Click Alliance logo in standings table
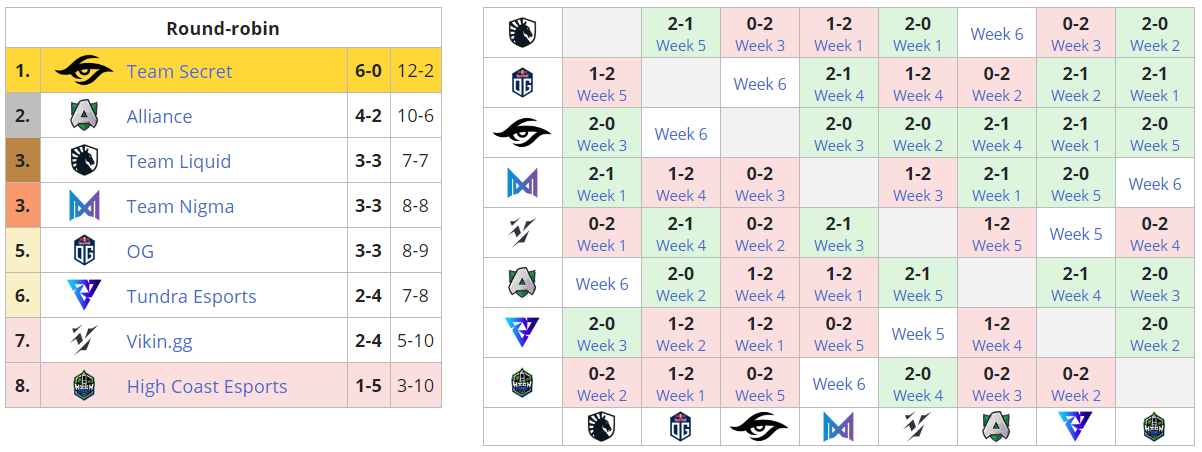This screenshot has width=1202, height=452. tap(83, 116)
